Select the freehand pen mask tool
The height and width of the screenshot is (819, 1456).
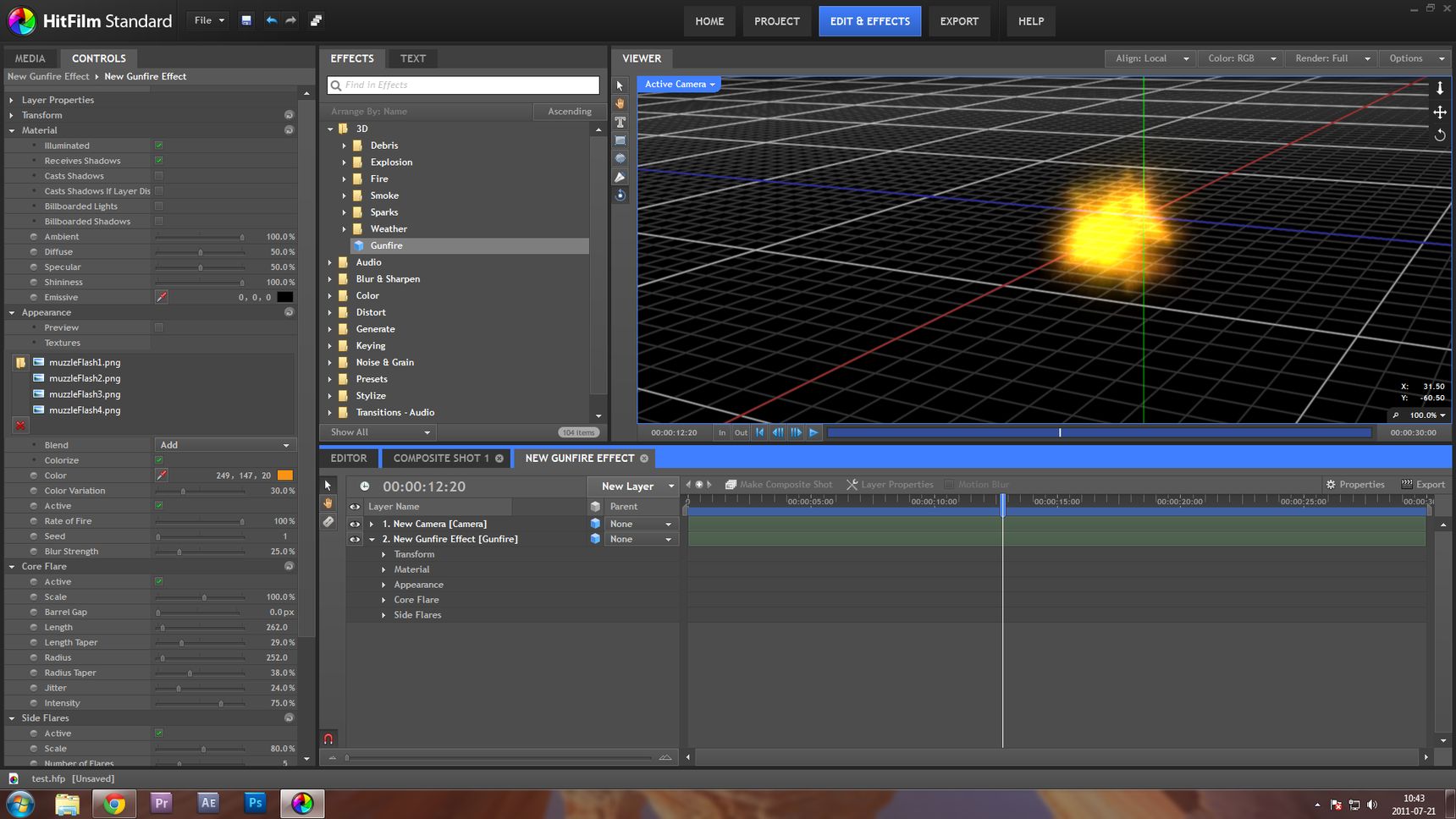[620, 177]
